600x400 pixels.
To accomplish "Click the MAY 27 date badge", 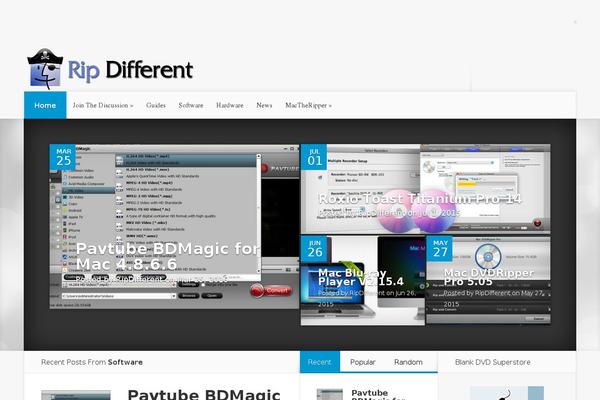I will (440, 248).
